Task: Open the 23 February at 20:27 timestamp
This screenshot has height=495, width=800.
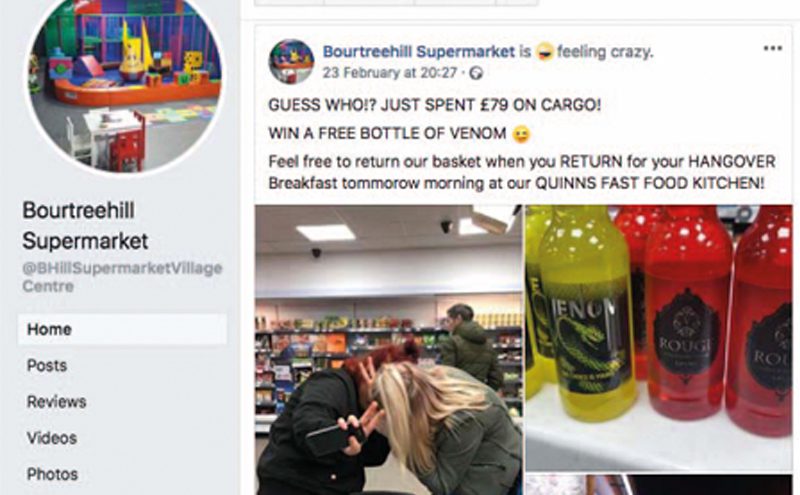Action: [x=390, y=73]
